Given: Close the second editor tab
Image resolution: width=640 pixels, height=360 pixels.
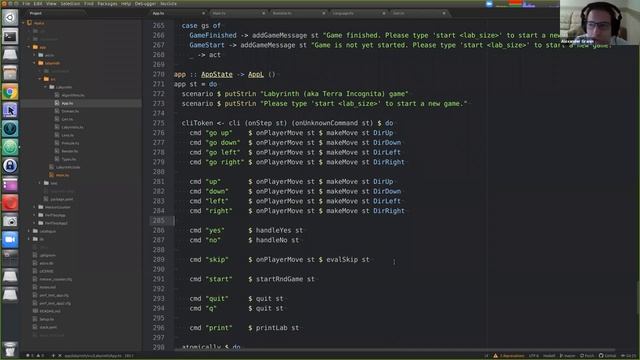Looking at the screenshot, I should [264, 13].
